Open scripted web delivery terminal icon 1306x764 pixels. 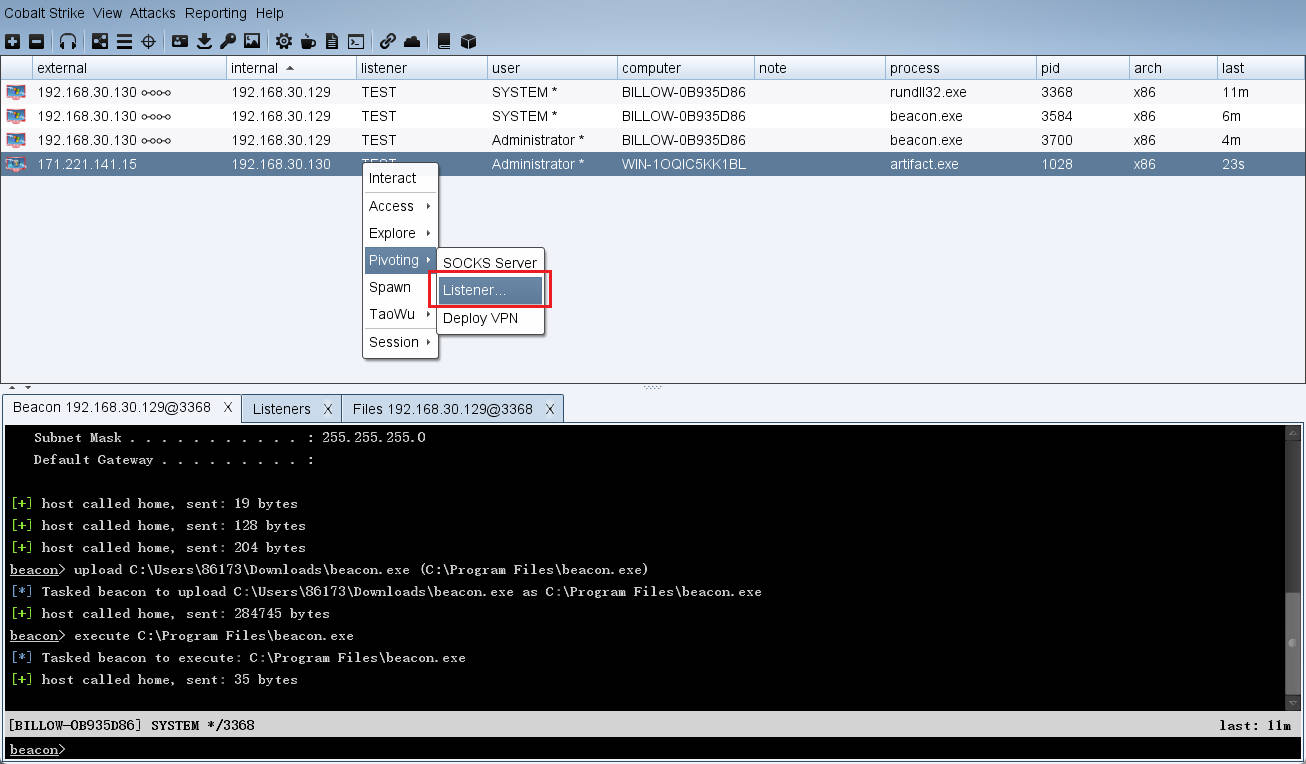point(356,41)
